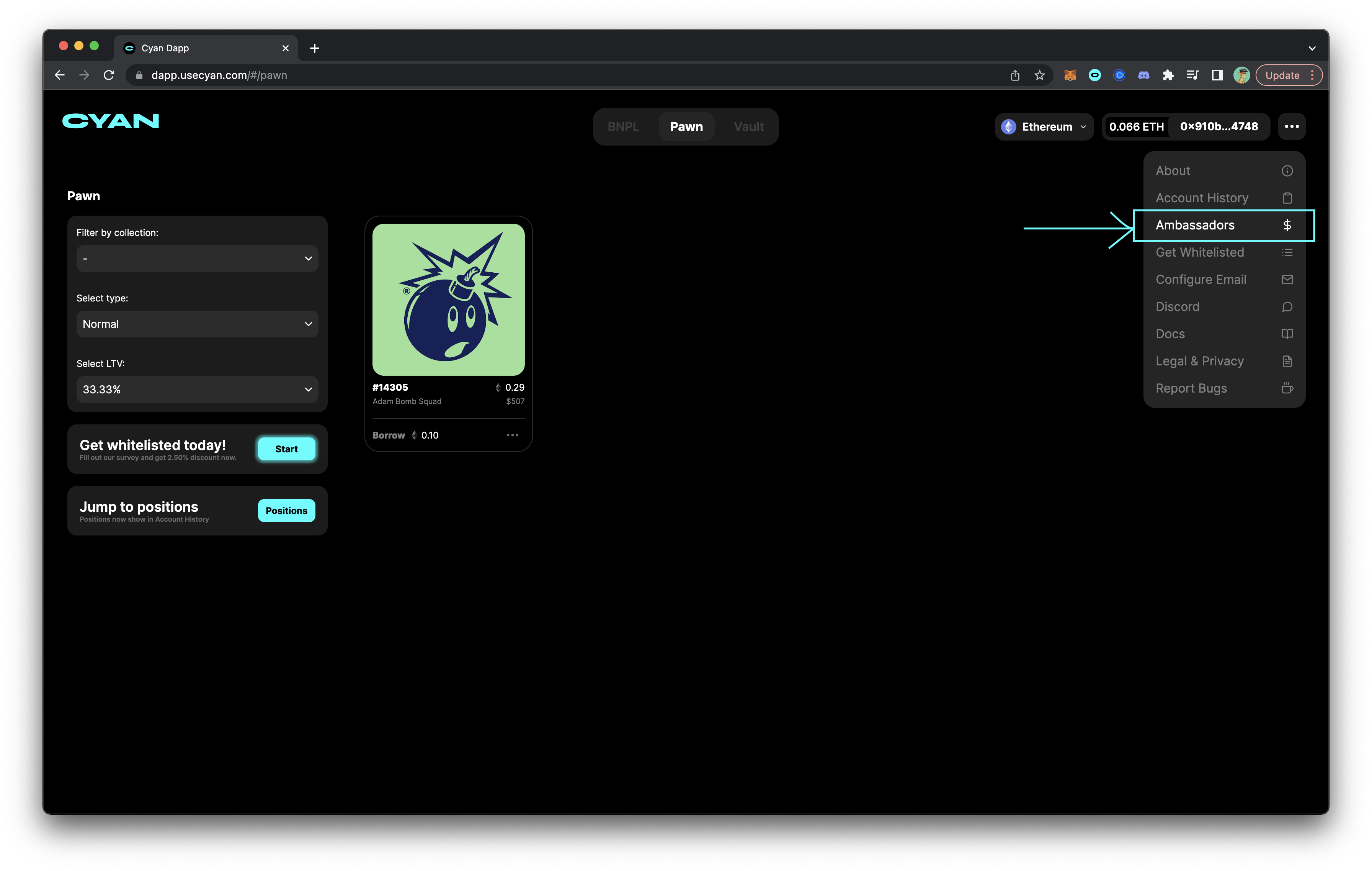1372x871 pixels.
Task: Click Borrow 0.10 on the NFT card
Action: [x=405, y=435]
